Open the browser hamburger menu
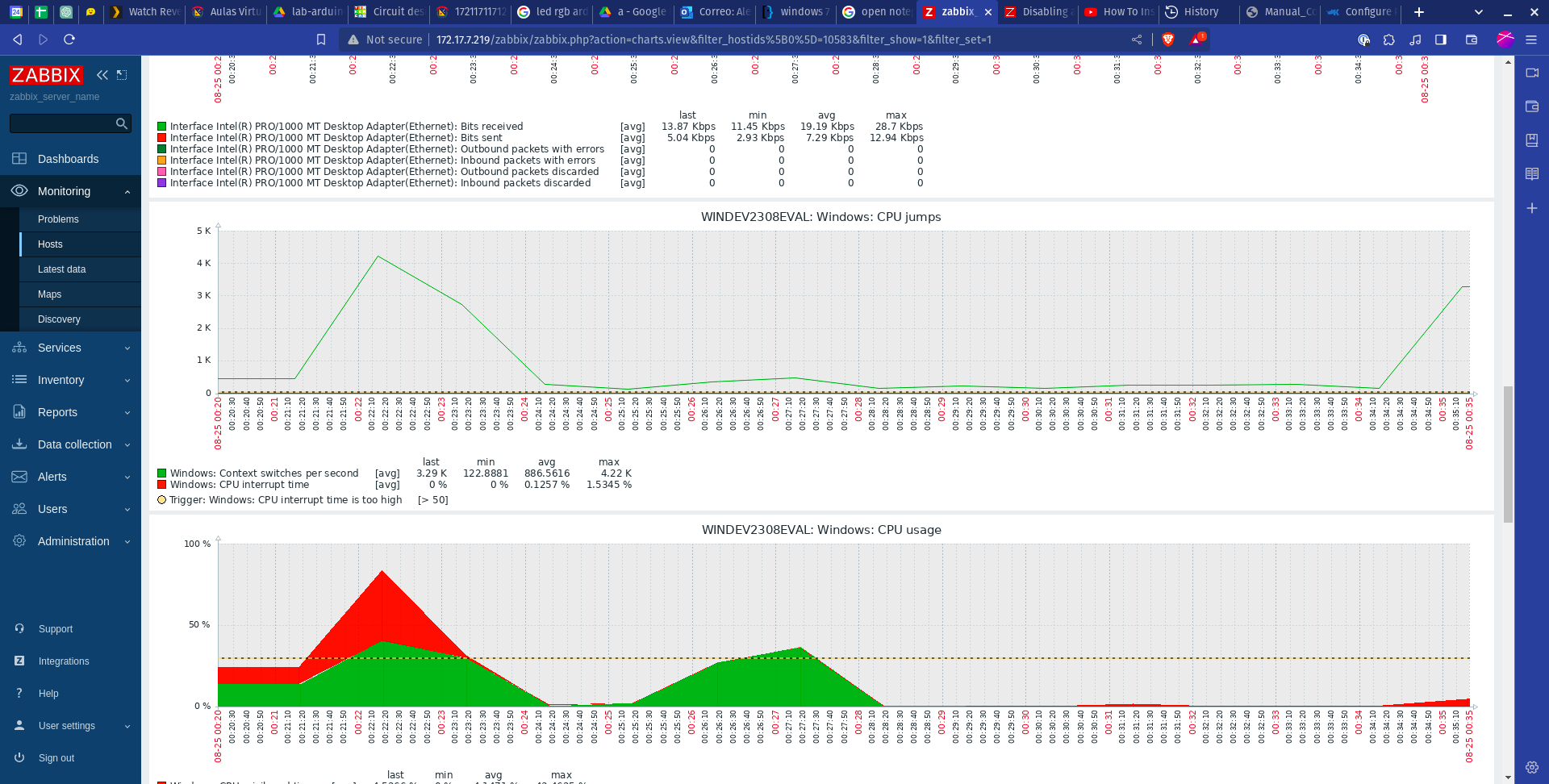Image resolution: width=1549 pixels, height=784 pixels. (1531, 40)
